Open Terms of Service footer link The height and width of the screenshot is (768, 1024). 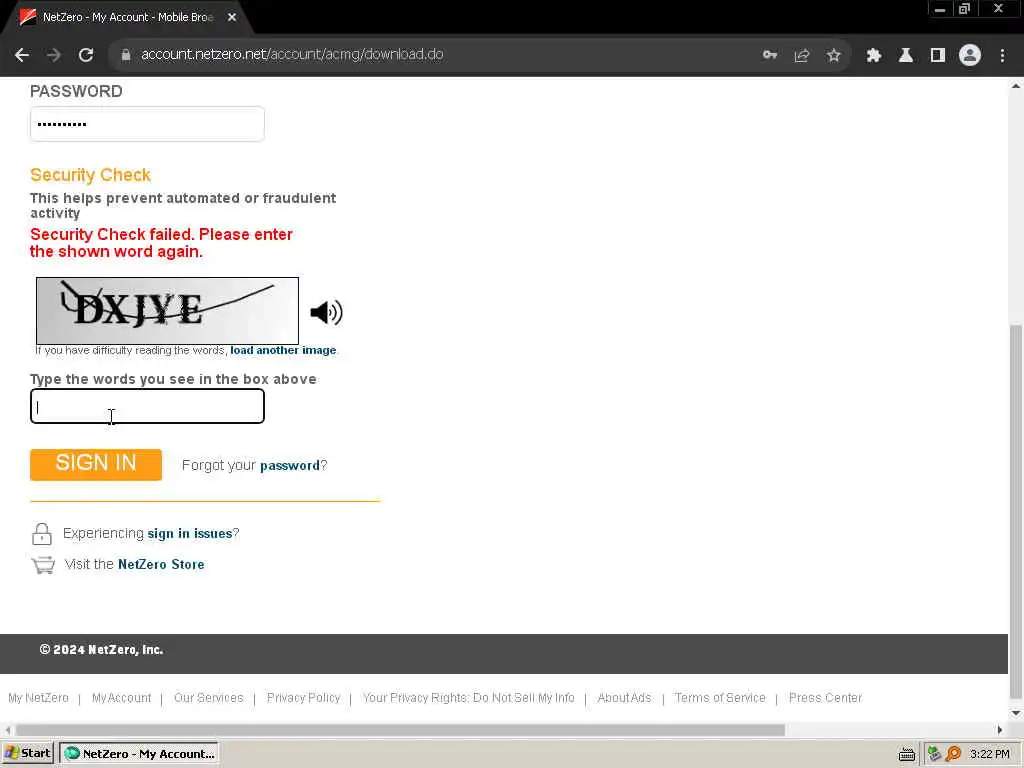[720, 697]
